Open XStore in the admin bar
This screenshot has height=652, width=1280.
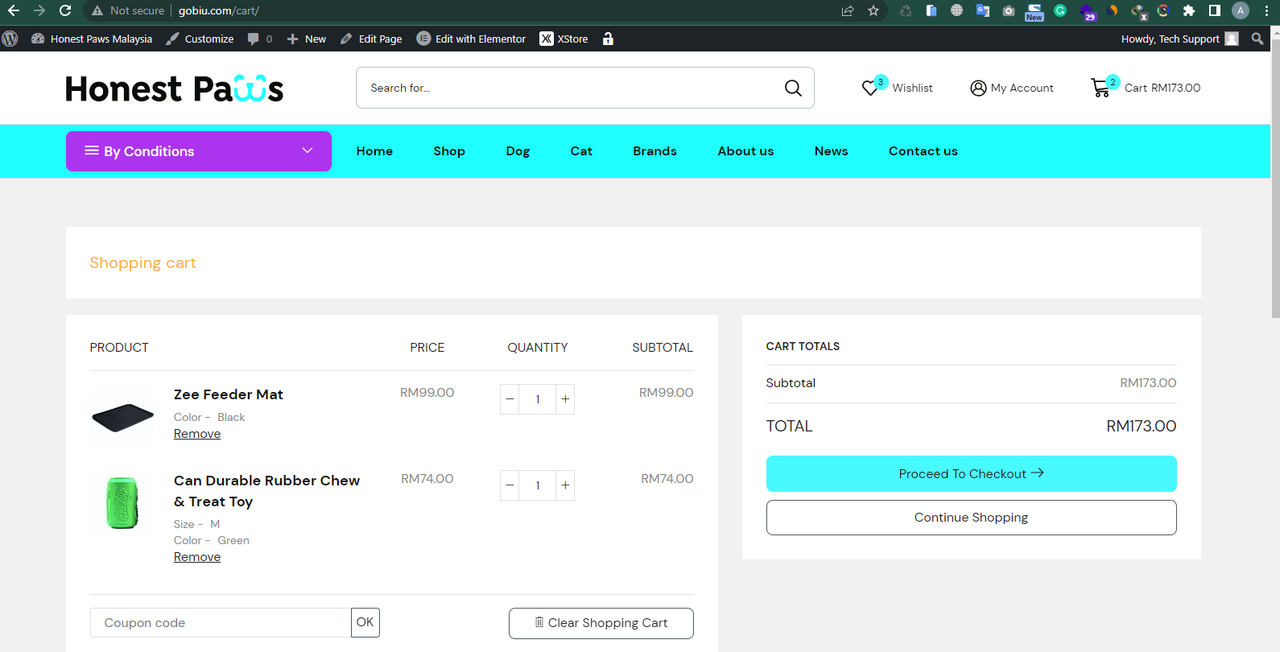tap(564, 39)
